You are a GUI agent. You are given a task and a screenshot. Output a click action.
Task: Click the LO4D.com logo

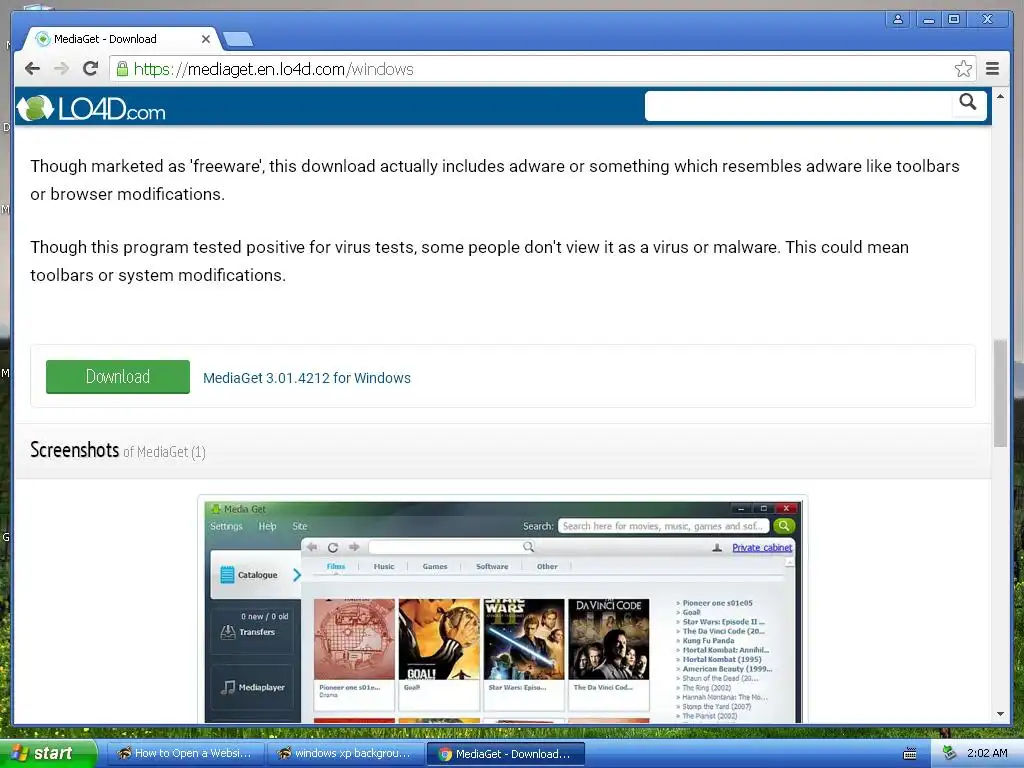tap(91, 108)
